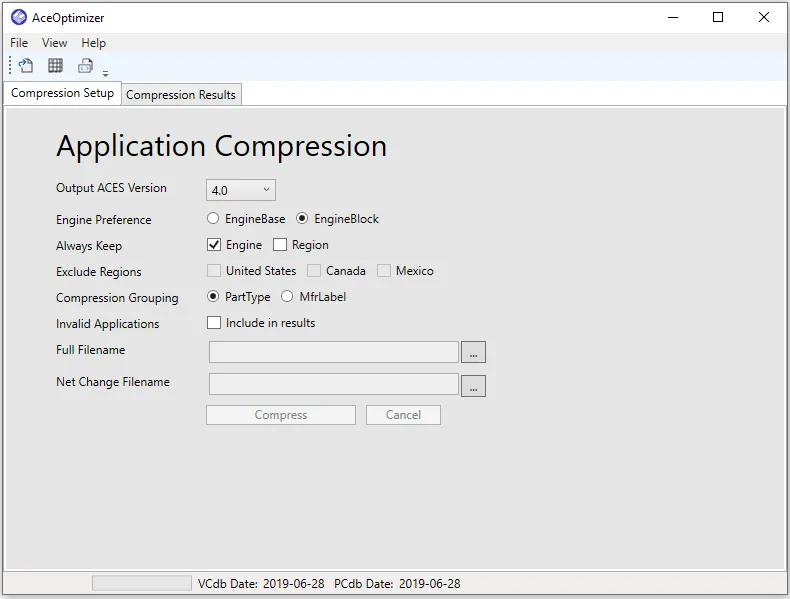
Task: Click the Always Keep label
Action: coord(89,246)
